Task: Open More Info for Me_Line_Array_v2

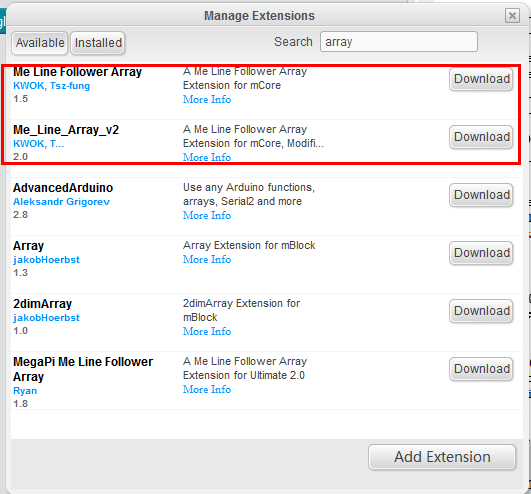Action: click(207, 157)
